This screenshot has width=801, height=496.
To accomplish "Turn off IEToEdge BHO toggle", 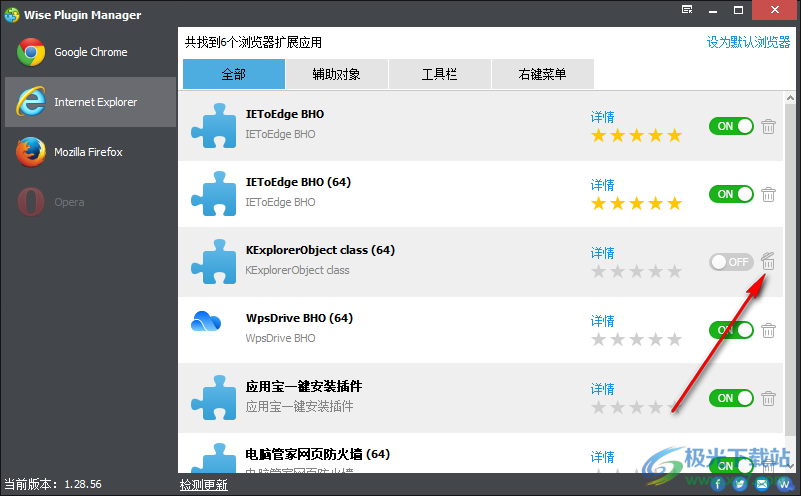I will point(731,126).
